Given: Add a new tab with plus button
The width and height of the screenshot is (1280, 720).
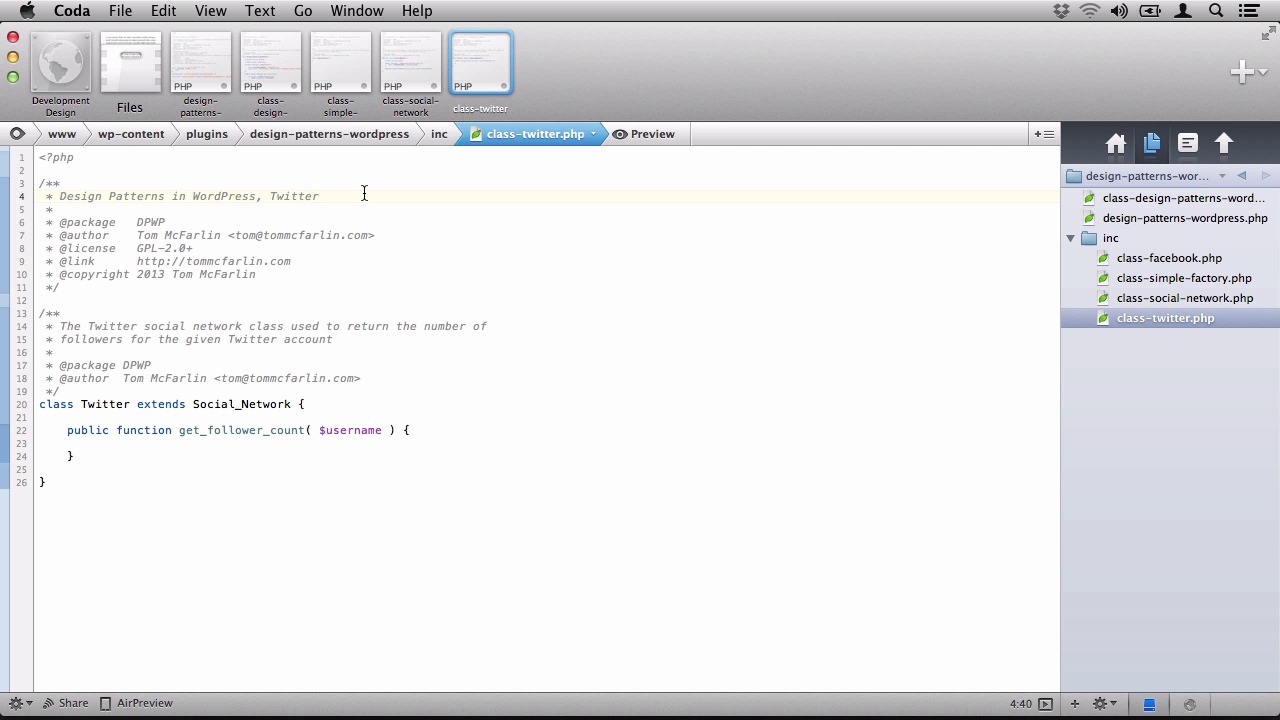Looking at the screenshot, I should [1242, 72].
